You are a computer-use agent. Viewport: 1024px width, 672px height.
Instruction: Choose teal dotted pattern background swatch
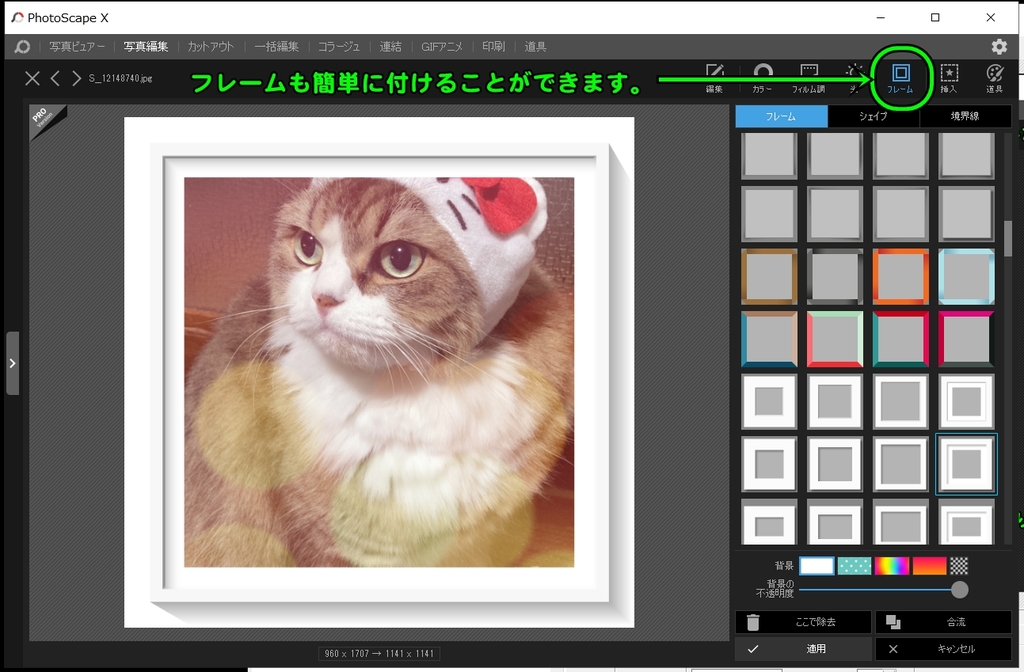point(854,566)
